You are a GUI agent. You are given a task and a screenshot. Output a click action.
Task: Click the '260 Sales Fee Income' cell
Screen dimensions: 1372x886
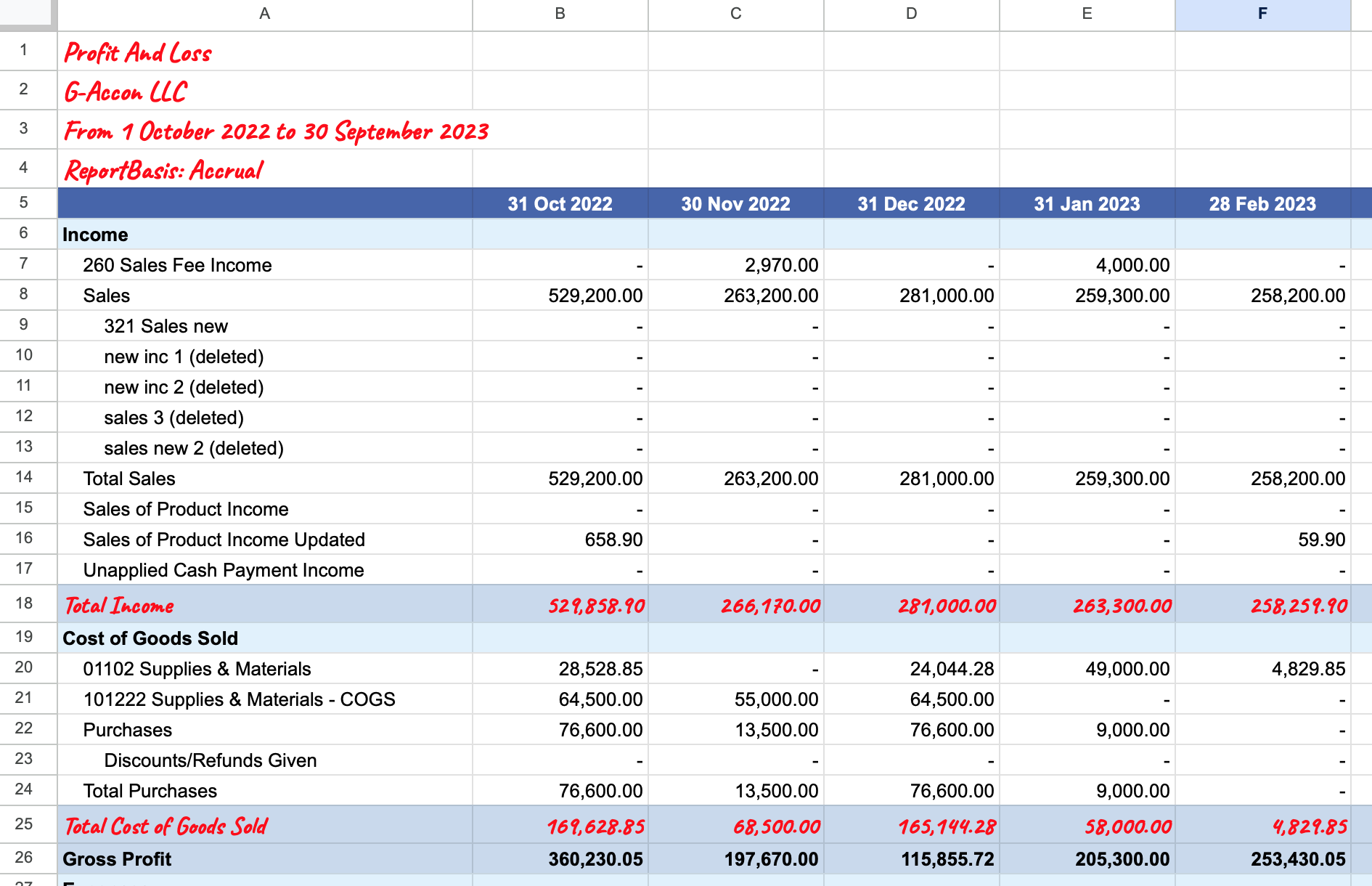click(x=265, y=265)
